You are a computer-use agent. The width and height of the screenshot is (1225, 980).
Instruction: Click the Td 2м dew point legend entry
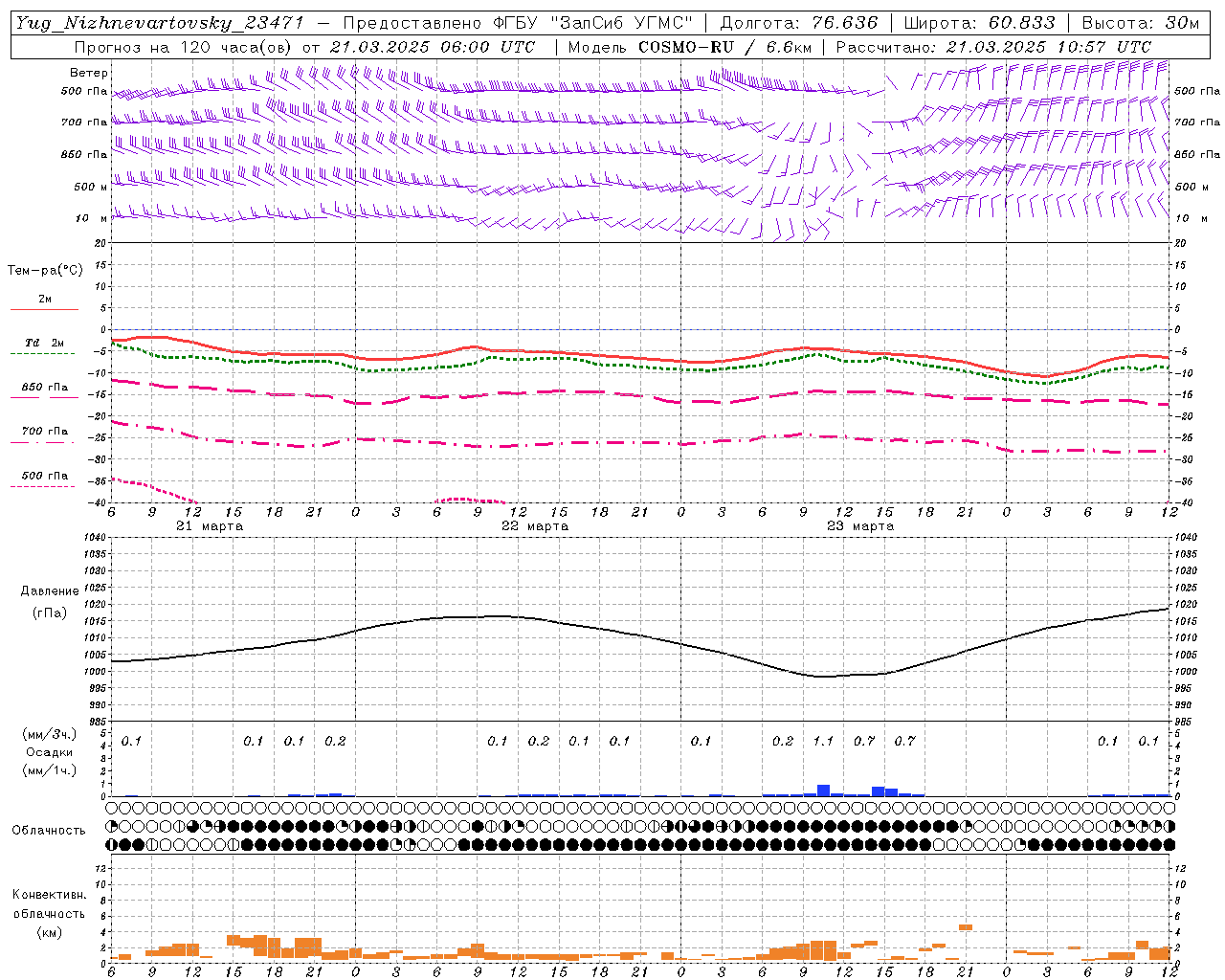coord(44,343)
